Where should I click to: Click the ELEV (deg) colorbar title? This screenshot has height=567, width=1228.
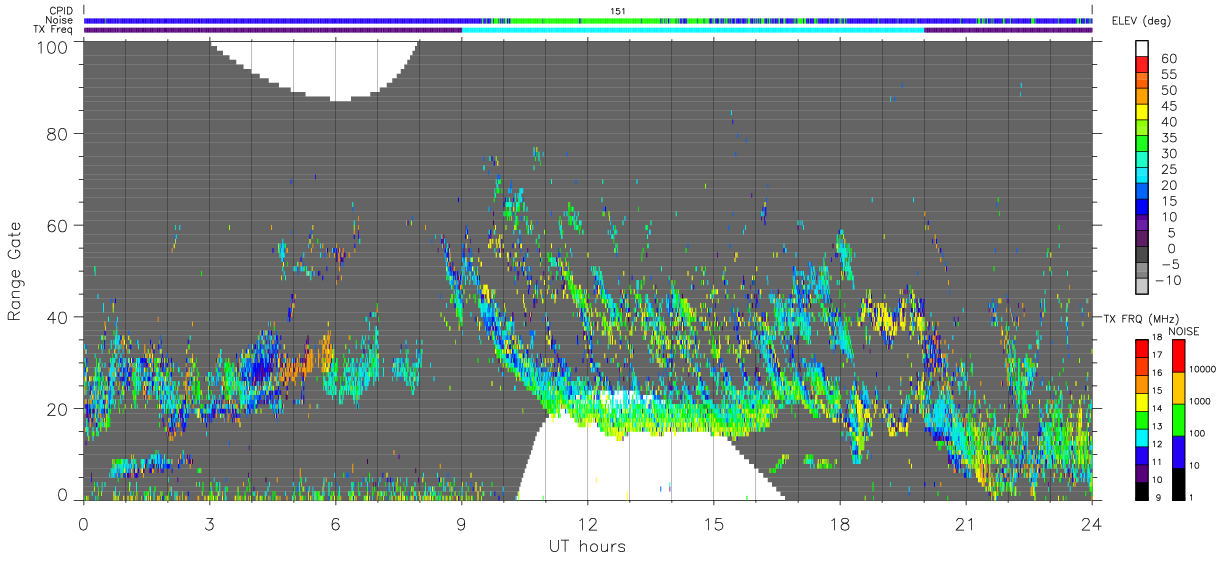[x=1140, y=21]
